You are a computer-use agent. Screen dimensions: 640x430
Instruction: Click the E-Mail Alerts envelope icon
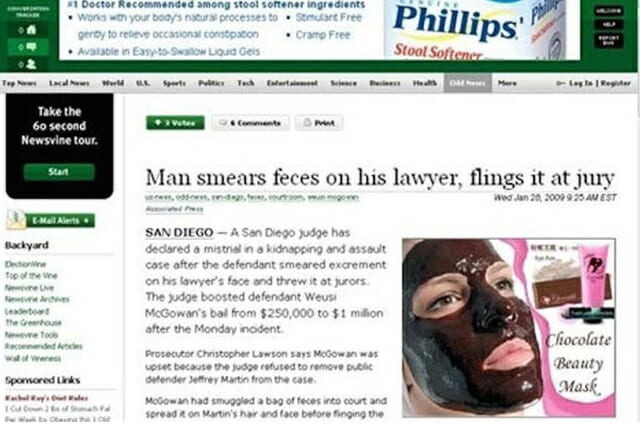pos(16,219)
